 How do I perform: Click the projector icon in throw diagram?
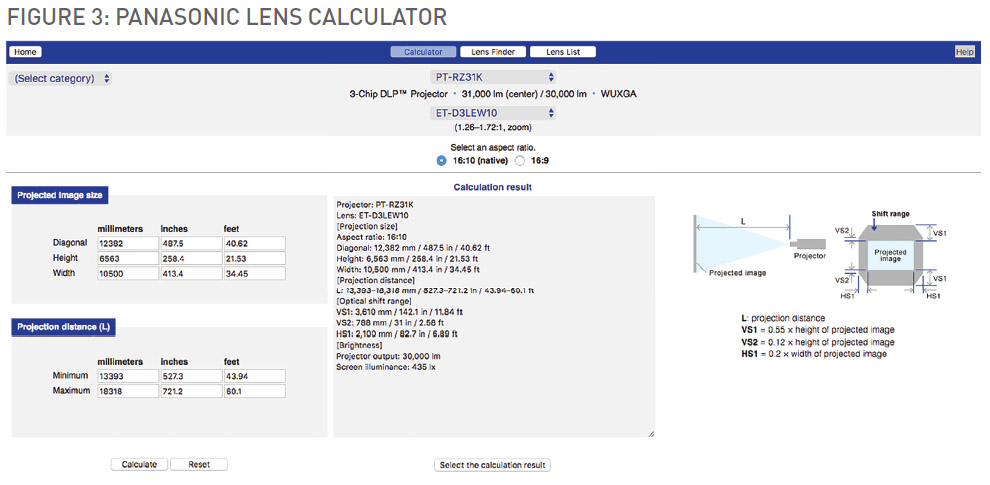809,244
